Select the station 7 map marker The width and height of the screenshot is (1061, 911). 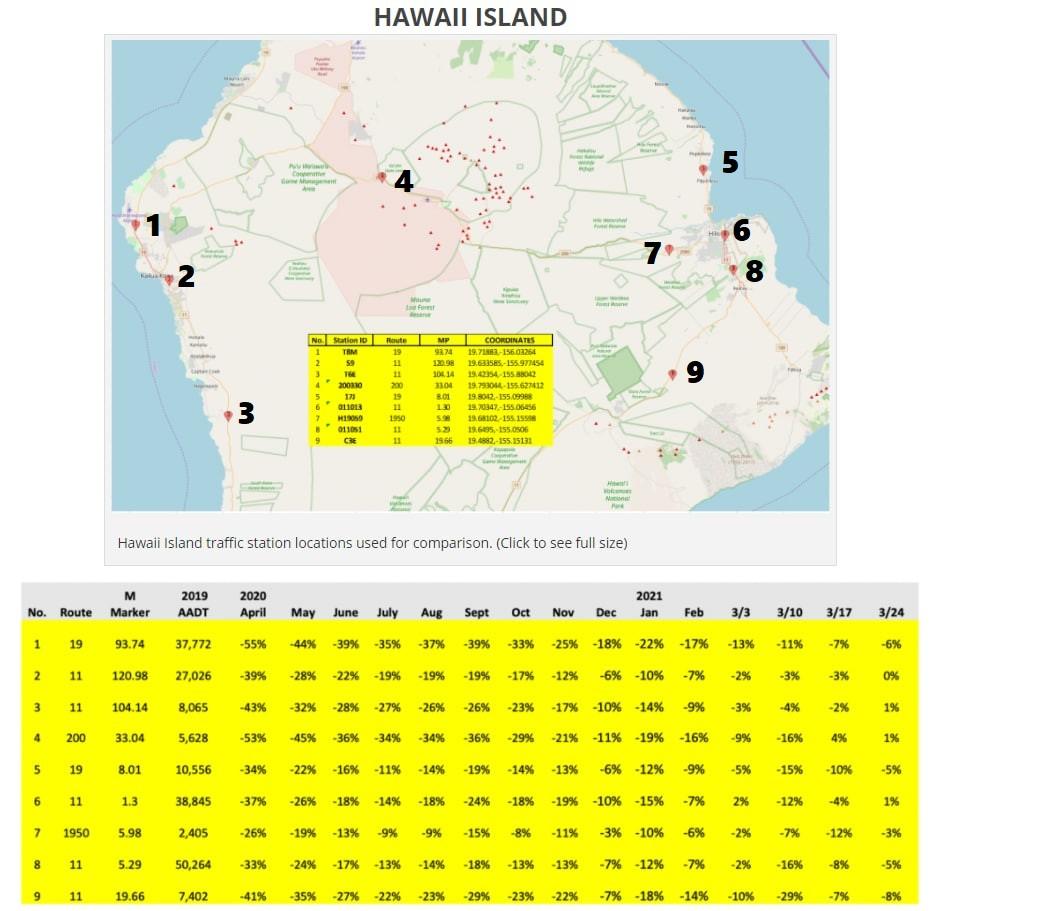coord(669,250)
